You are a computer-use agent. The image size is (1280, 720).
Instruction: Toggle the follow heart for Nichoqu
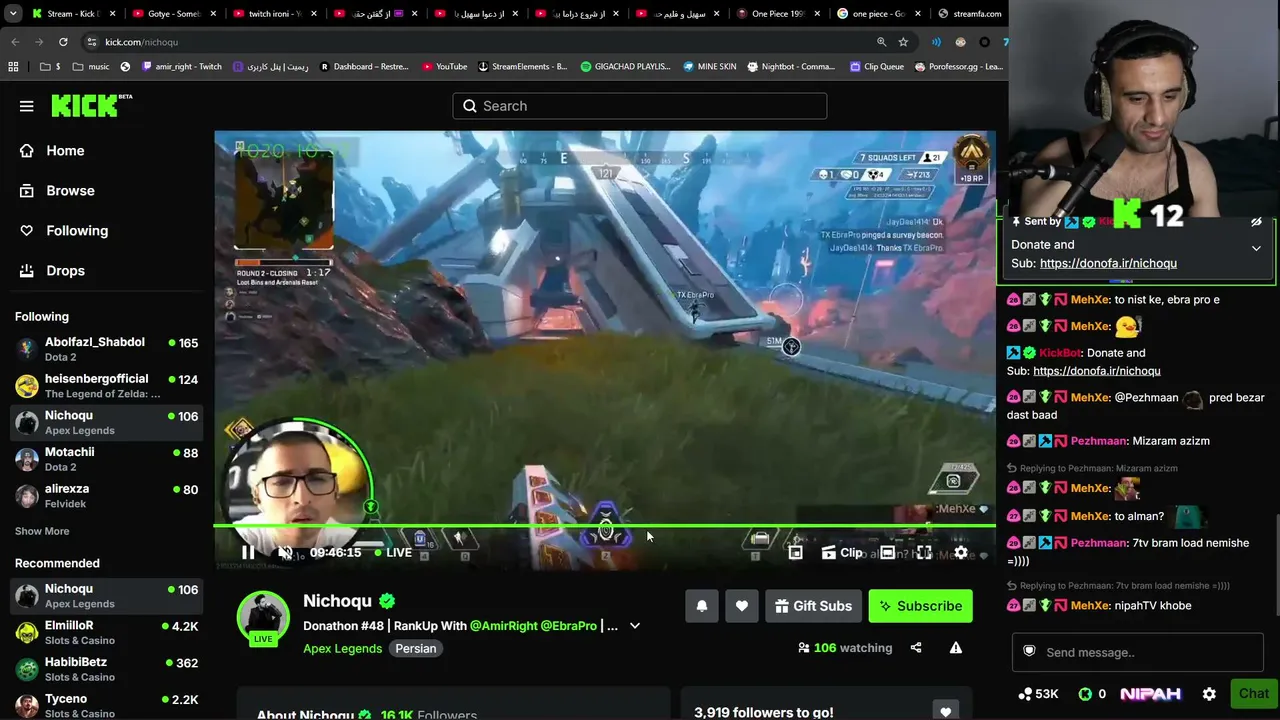tap(742, 606)
